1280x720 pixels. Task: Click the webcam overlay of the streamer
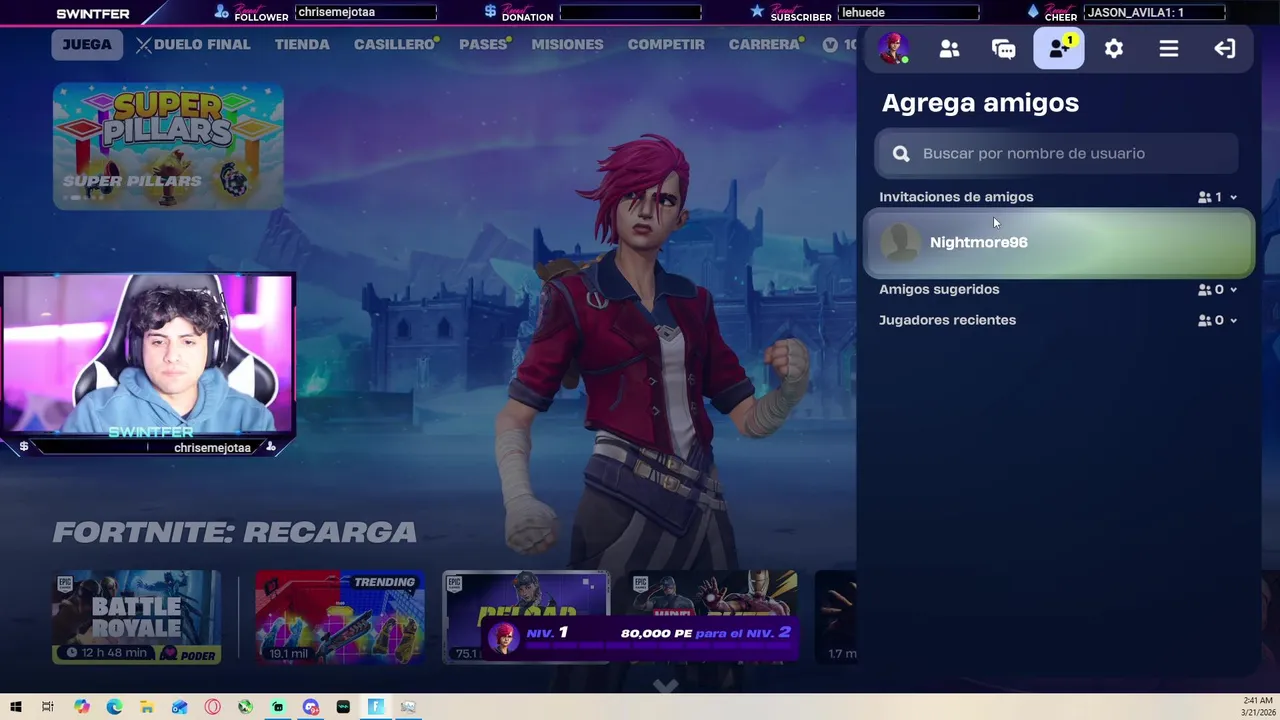pyautogui.click(x=148, y=355)
